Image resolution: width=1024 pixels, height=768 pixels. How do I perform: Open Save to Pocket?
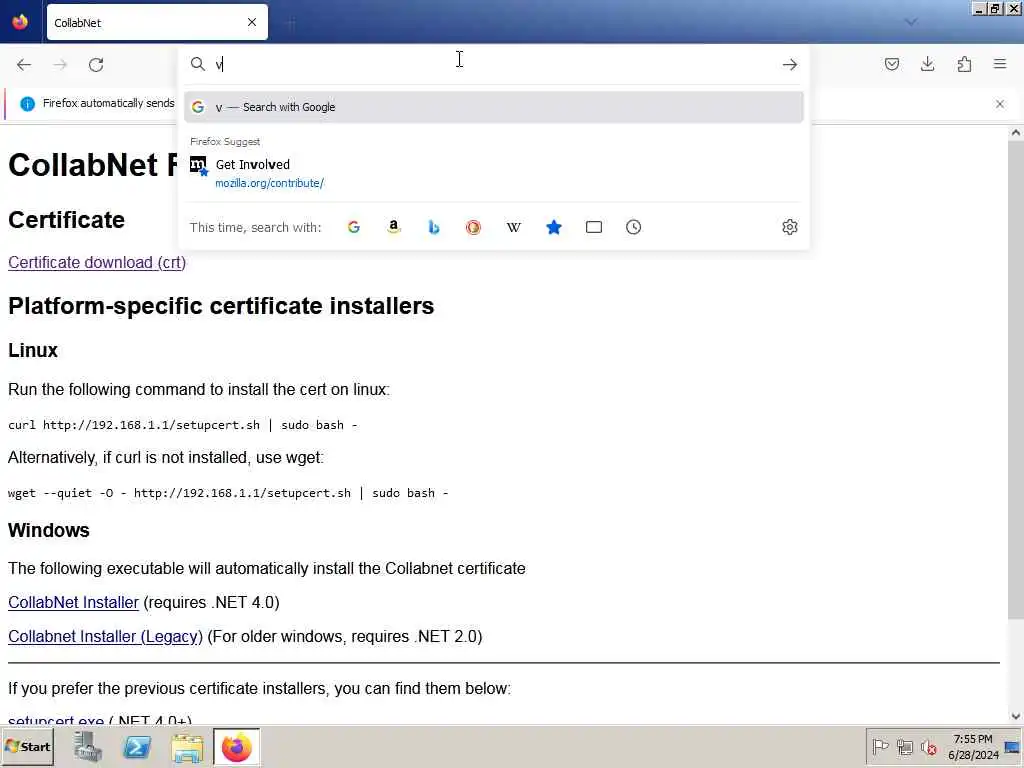891,64
